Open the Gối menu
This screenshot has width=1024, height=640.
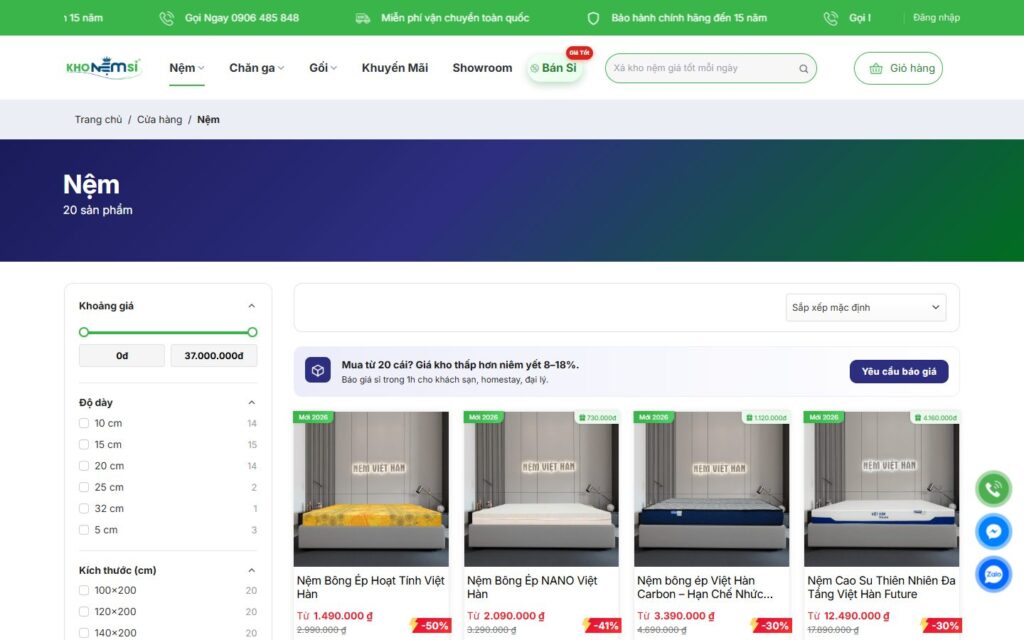pos(323,68)
